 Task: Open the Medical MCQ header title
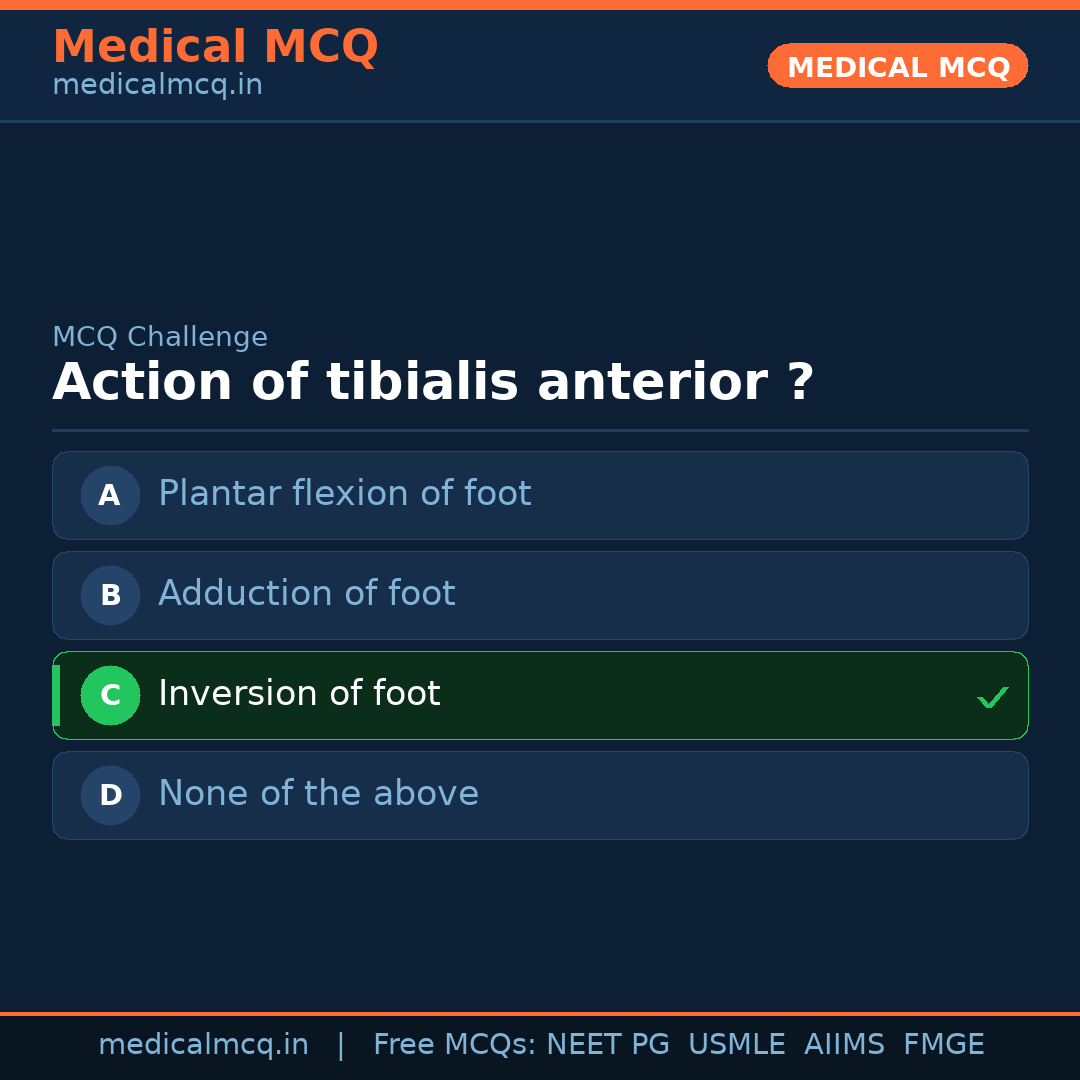(x=215, y=47)
